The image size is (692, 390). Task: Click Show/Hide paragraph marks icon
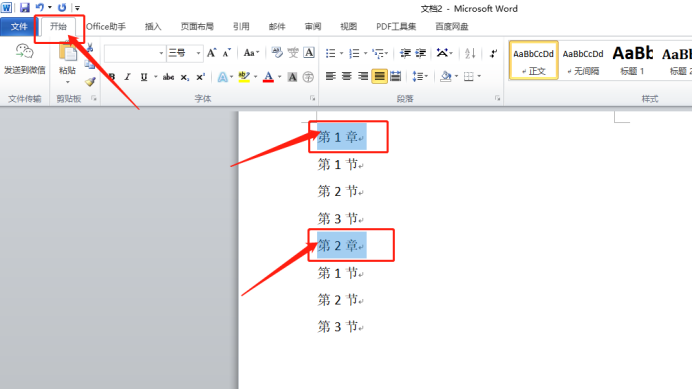point(493,53)
